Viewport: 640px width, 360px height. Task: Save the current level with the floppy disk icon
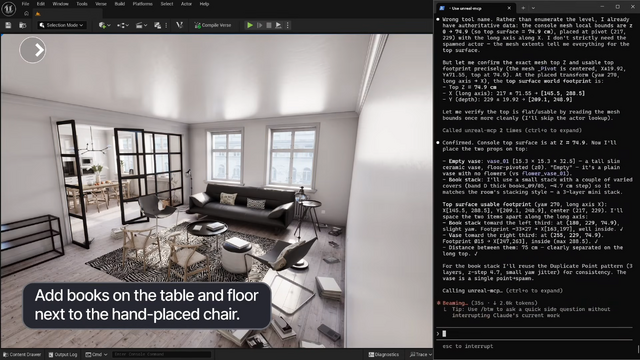(8, 25)
